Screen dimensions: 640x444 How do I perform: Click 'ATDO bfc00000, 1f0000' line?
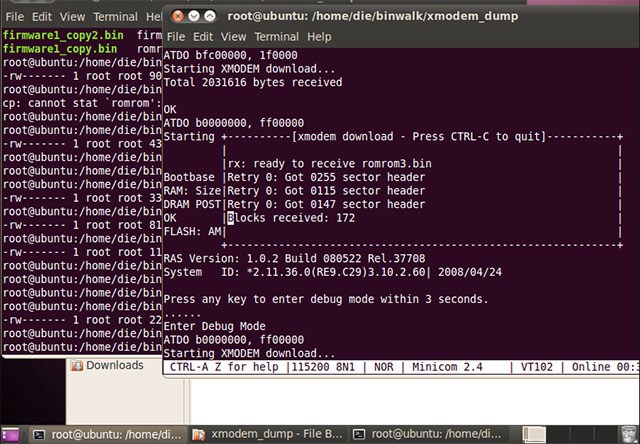pyautogui.click(x=231, y=55)
